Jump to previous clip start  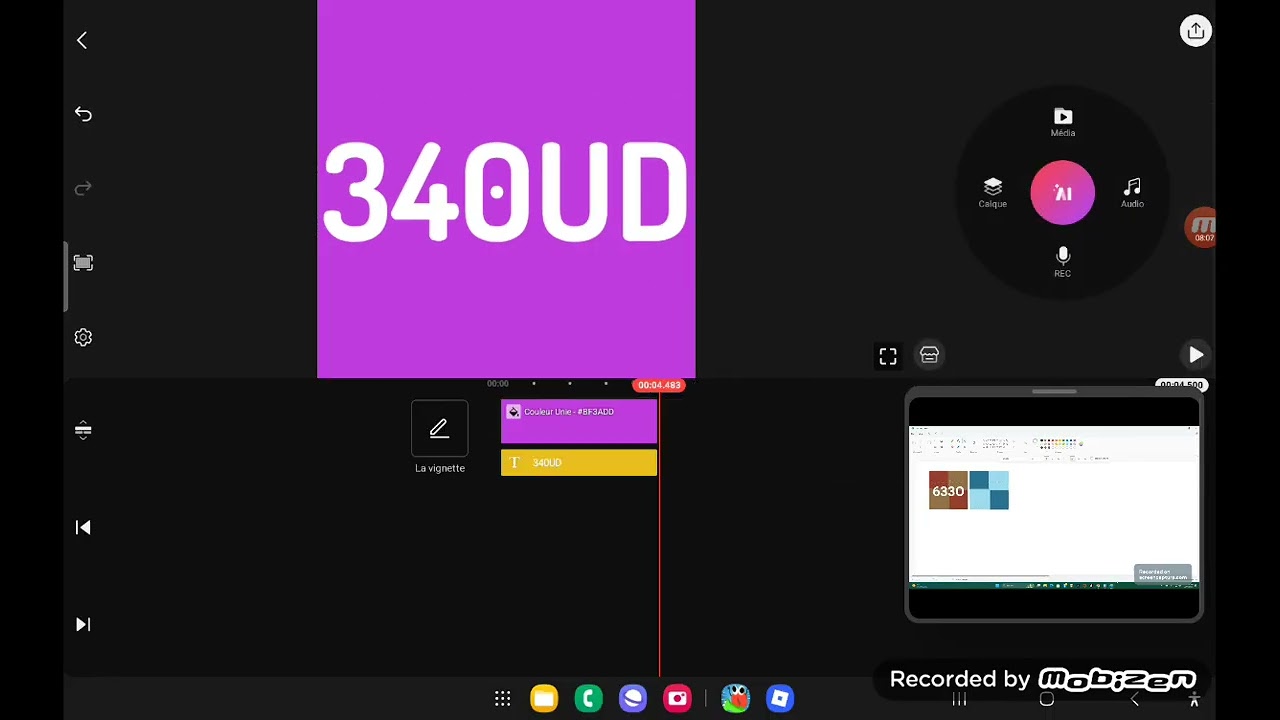[x=83, y=527]
